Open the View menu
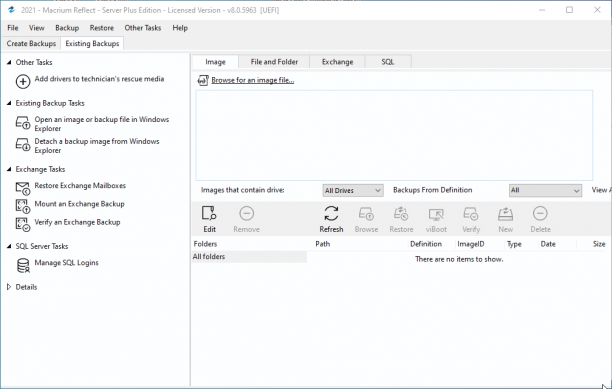This screenshot has width=612, height=389. (x=37, y=28)
